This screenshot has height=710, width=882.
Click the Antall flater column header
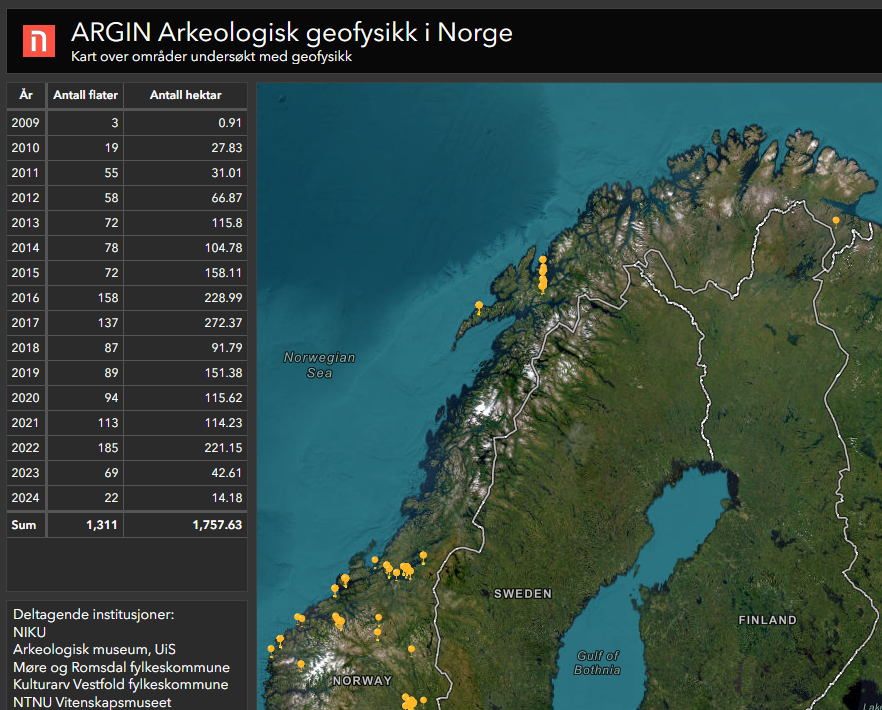coord(86,95)
